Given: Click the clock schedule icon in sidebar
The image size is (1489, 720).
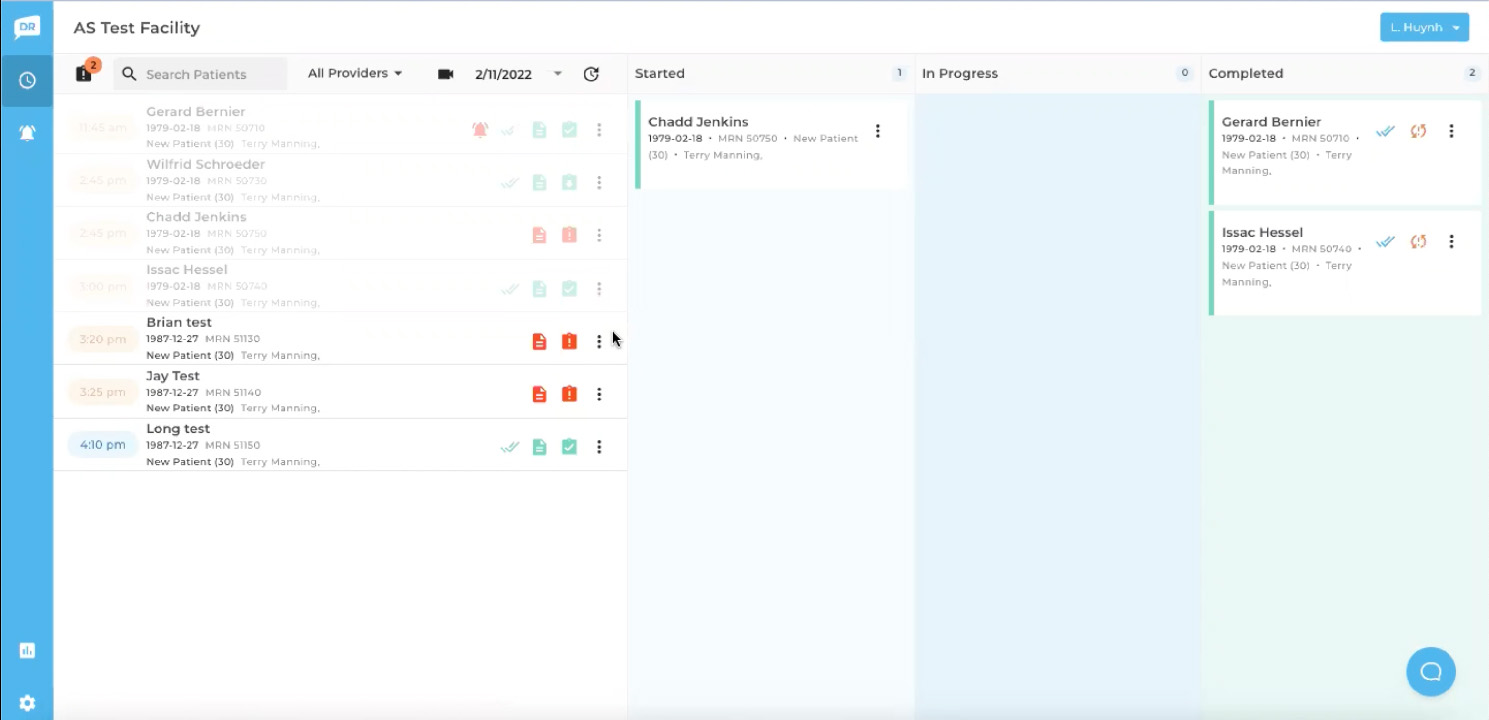Looking at the screenshot, I should coord(27,80).
